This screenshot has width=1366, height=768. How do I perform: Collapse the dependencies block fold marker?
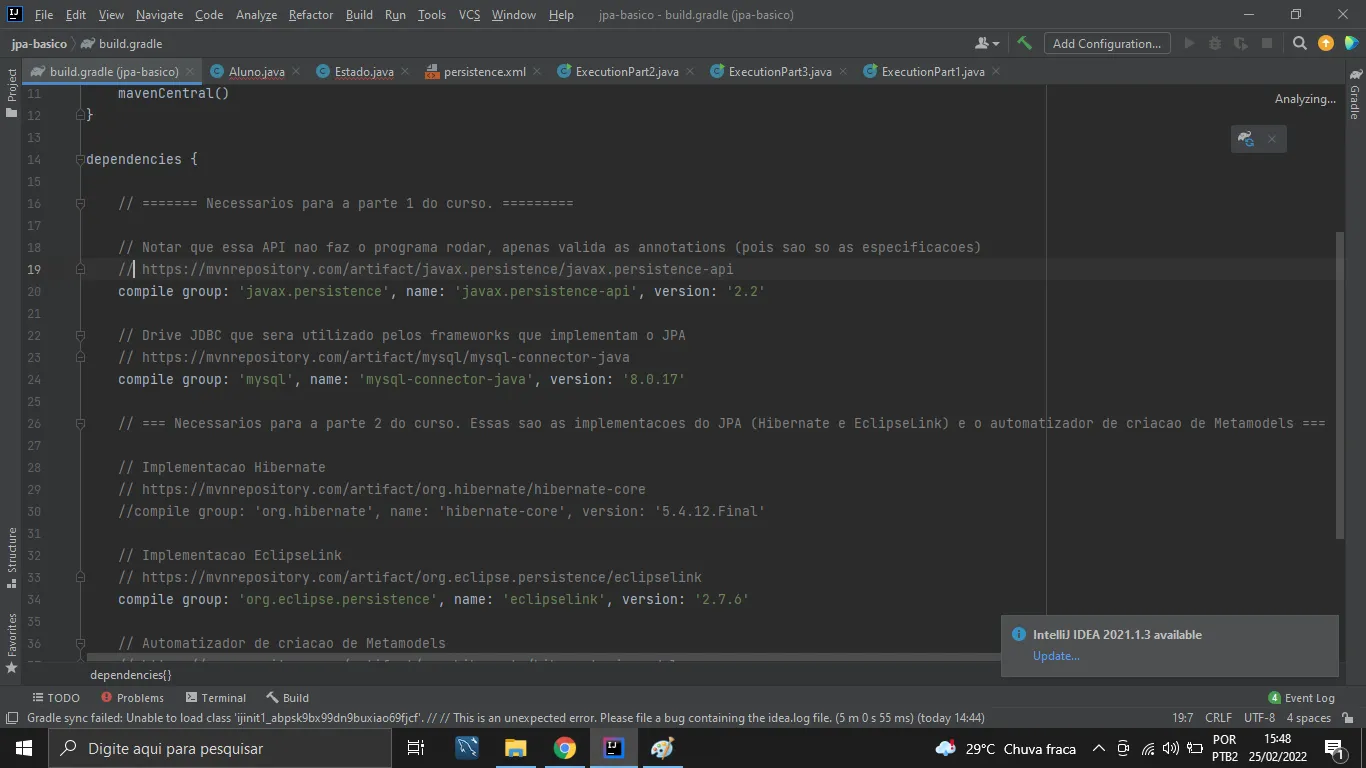80,159
